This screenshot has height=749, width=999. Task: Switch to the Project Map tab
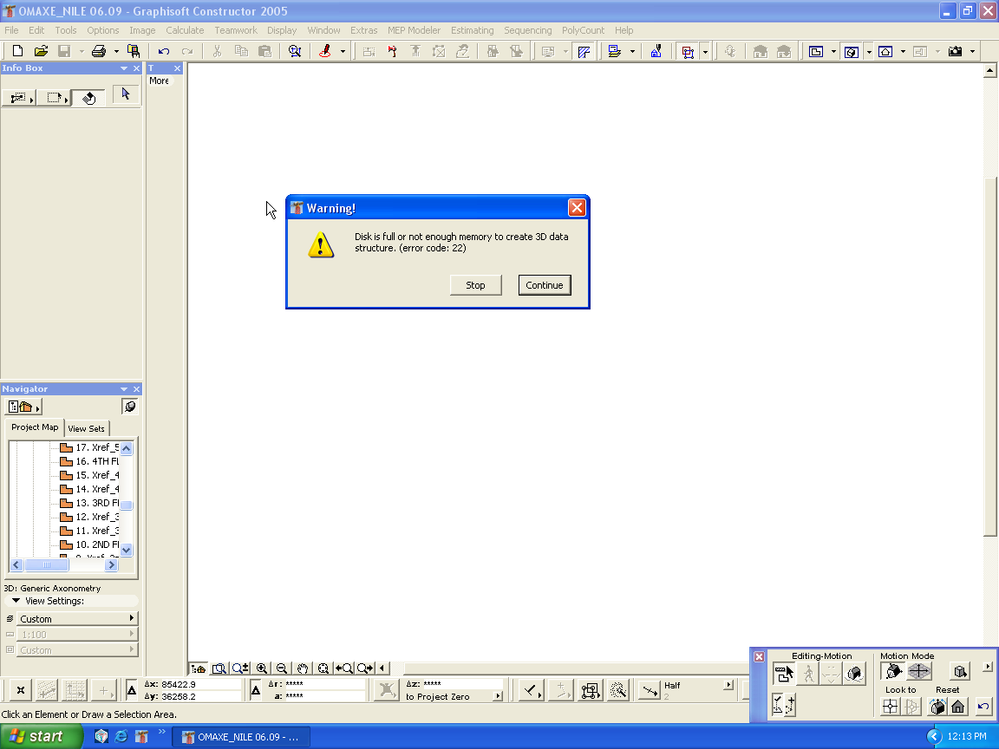point(34,427)
